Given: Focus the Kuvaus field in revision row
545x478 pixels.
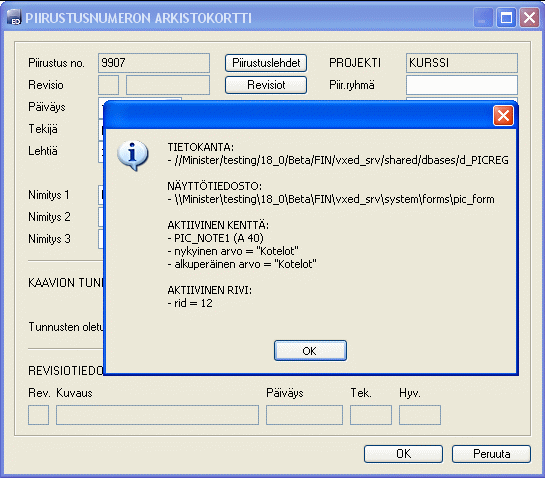Looking at the screenshot, I should click(157, 415).
